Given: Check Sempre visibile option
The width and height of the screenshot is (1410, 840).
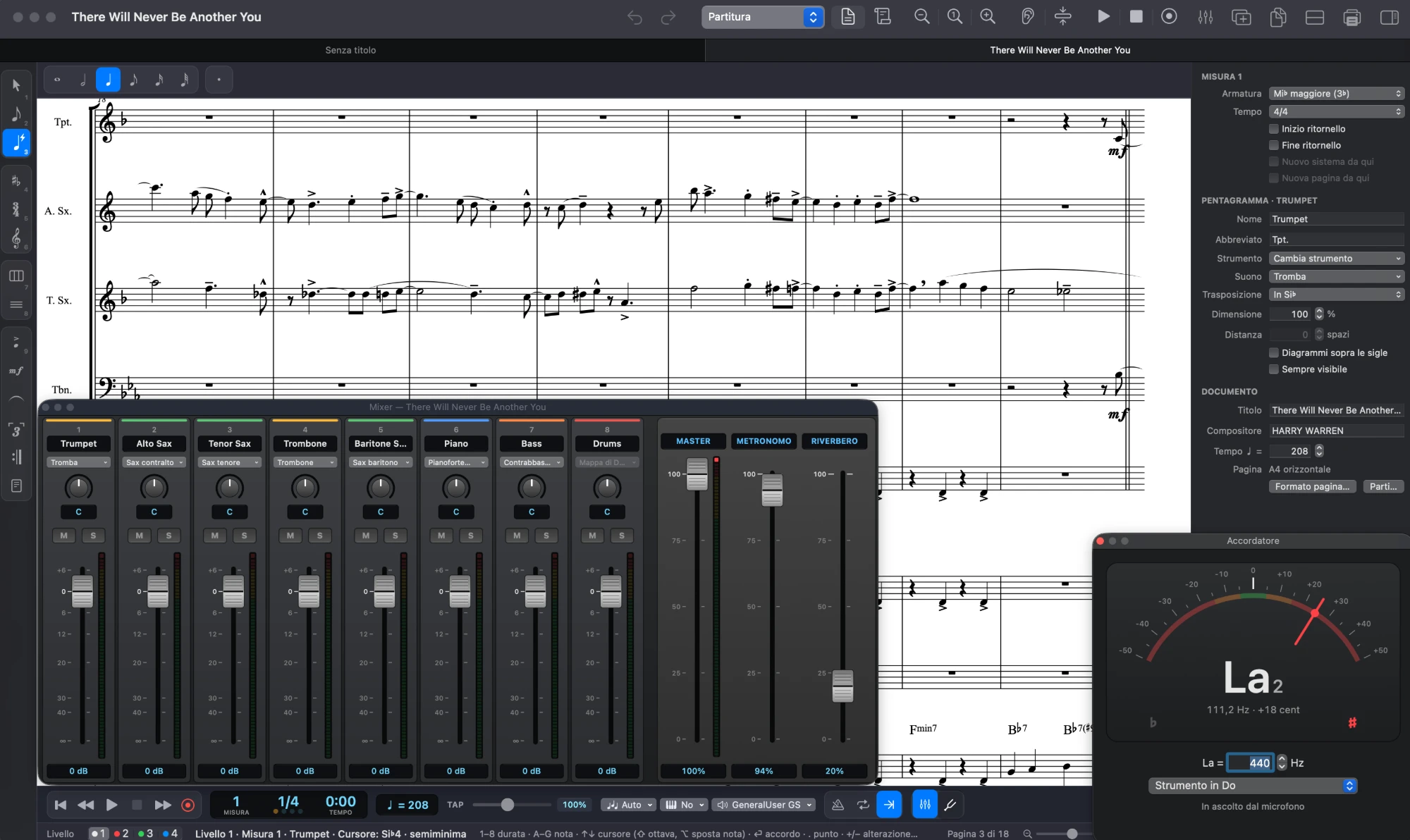Looking at the screenshot, I should [1274, 369].
